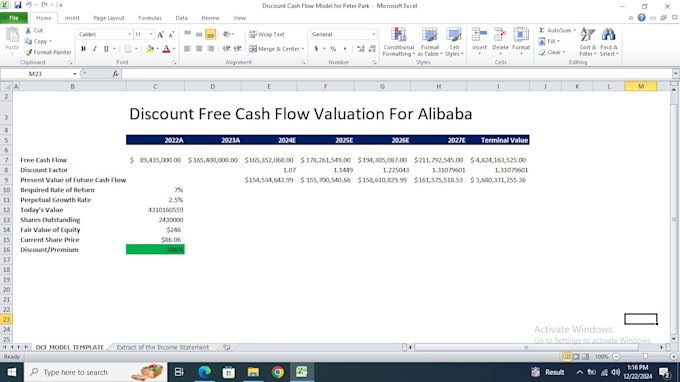Apply Accounting dollar number format
The width and height of the screenshot is (680, 382).
tap(316, 49)
